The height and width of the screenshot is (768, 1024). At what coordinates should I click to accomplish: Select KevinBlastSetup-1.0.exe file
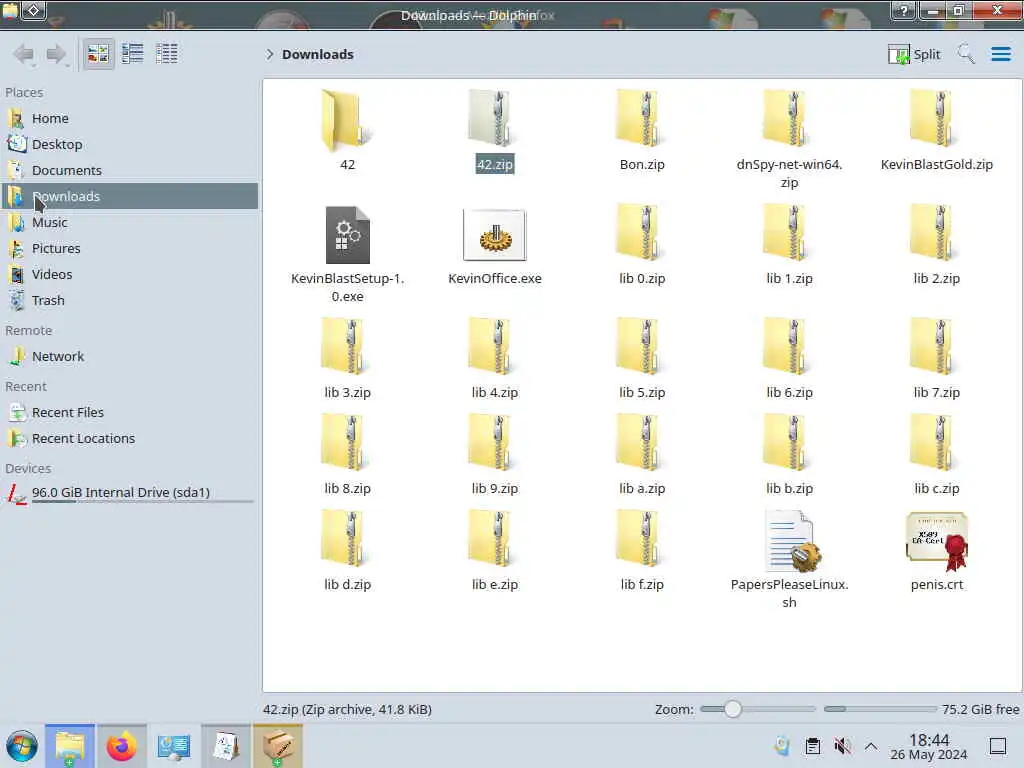tap(347, 253)
